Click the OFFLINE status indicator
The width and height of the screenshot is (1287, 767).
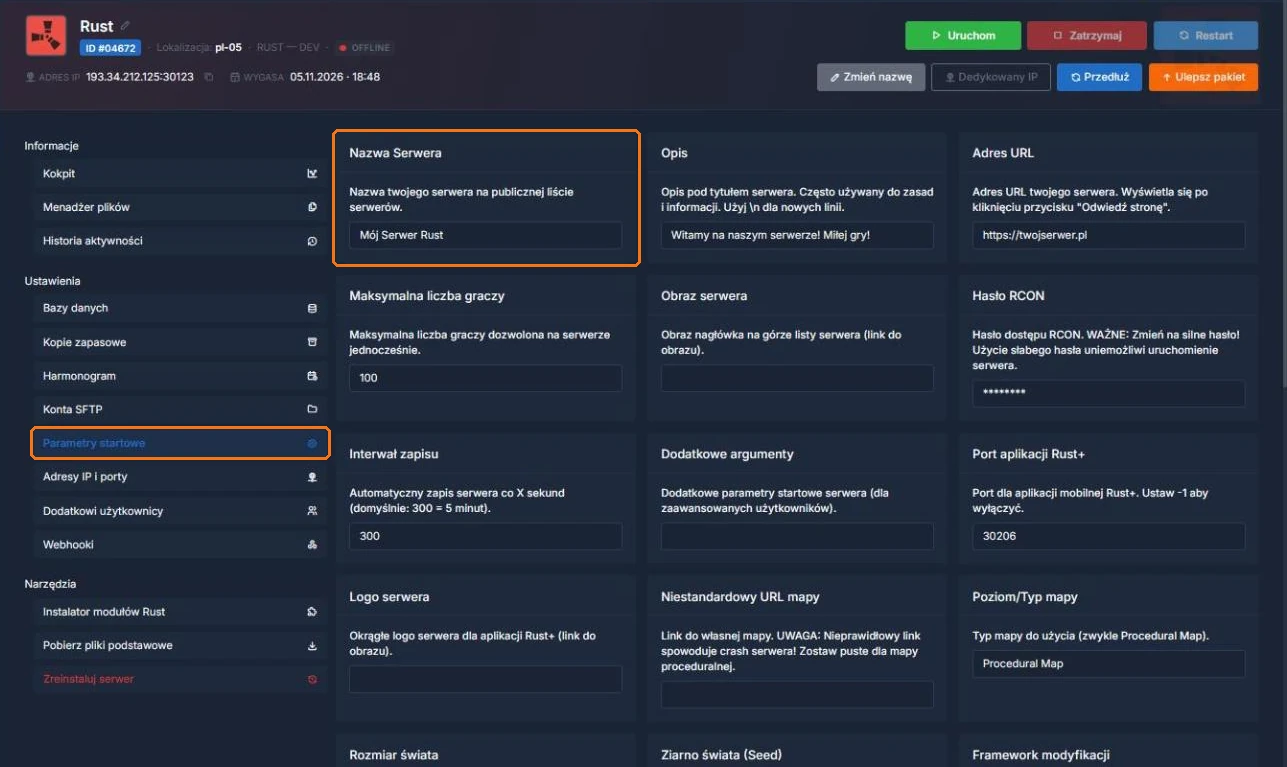[x=365, y=47]
